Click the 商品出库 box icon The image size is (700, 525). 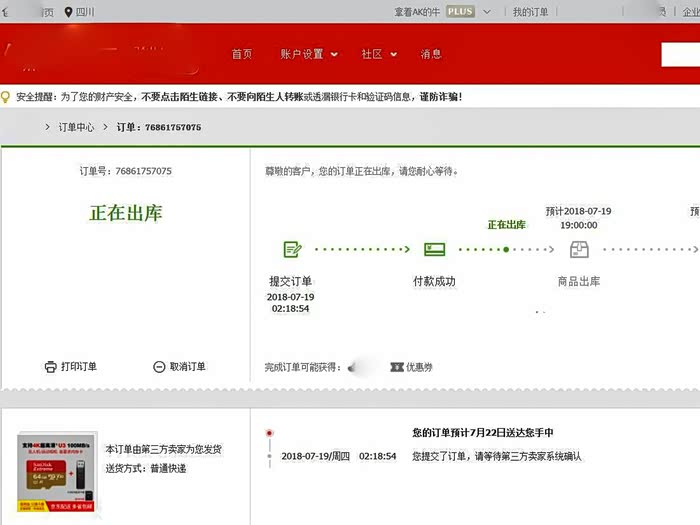point(579,249)
